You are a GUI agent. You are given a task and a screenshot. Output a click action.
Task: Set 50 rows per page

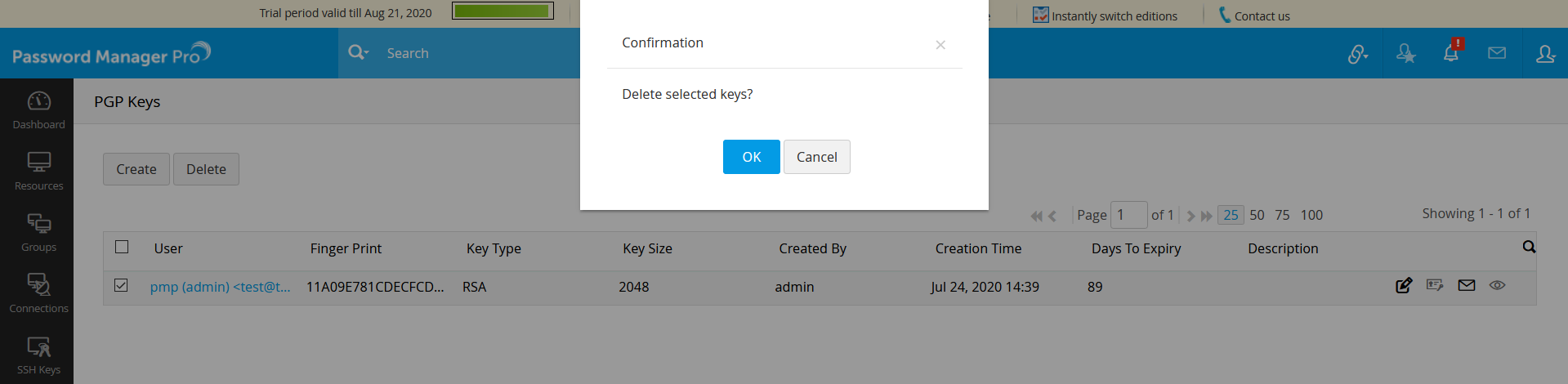[1257, 215]
